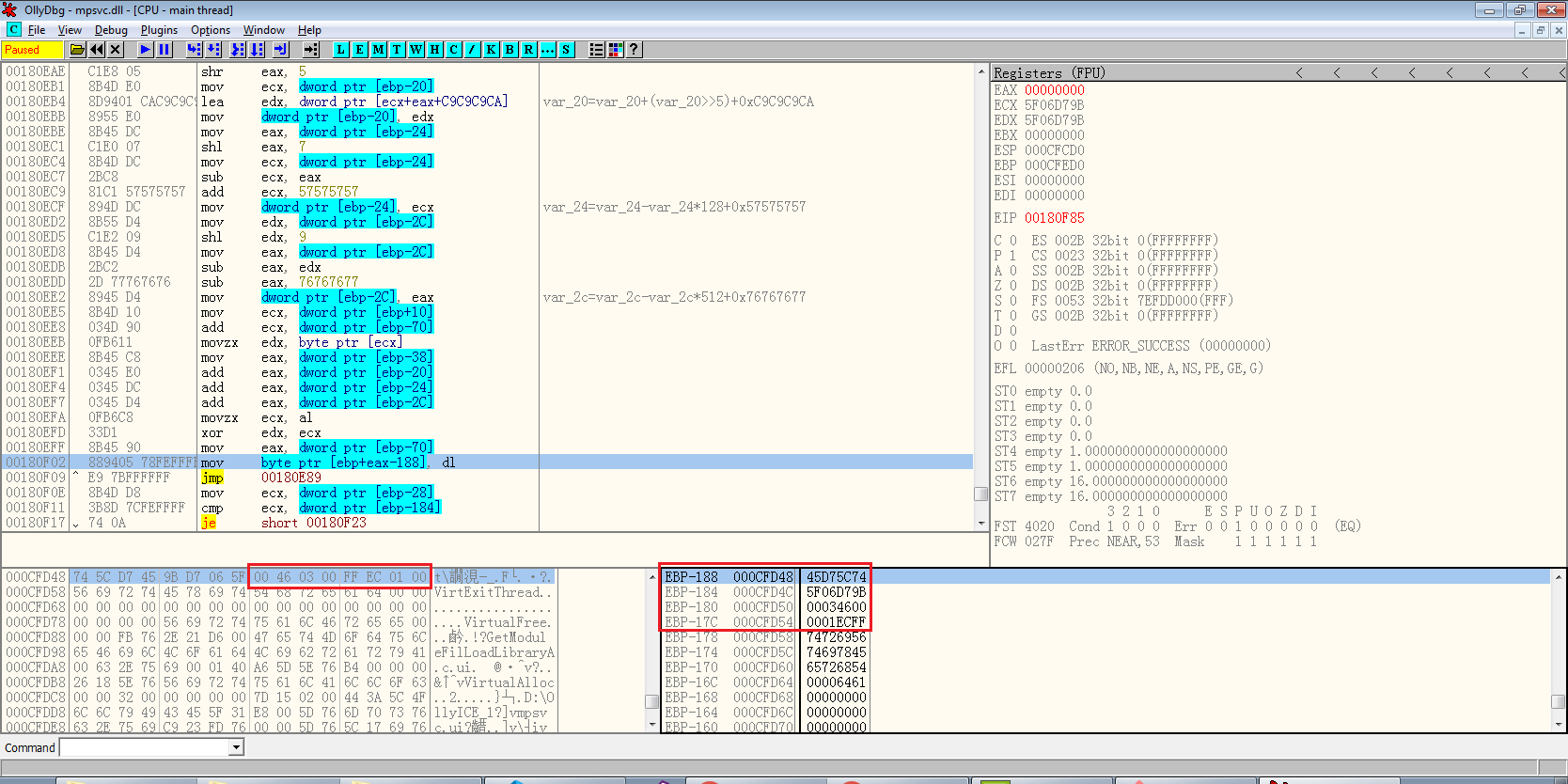Open the Debug menu
Image resolution: width=1568 pixels, height=784 pixels.
(111, 30)
